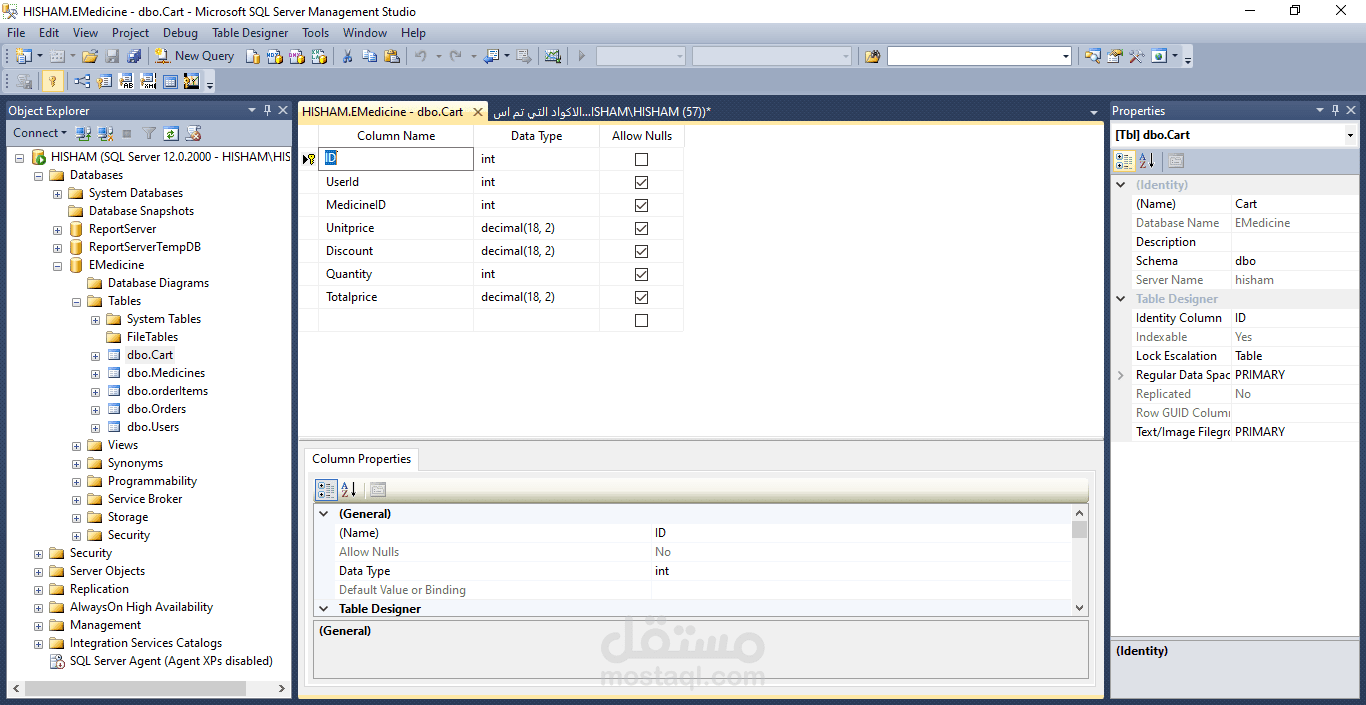
Task: Click the Alphabetical sort button in Properties panel
Action: point(1147,161)
